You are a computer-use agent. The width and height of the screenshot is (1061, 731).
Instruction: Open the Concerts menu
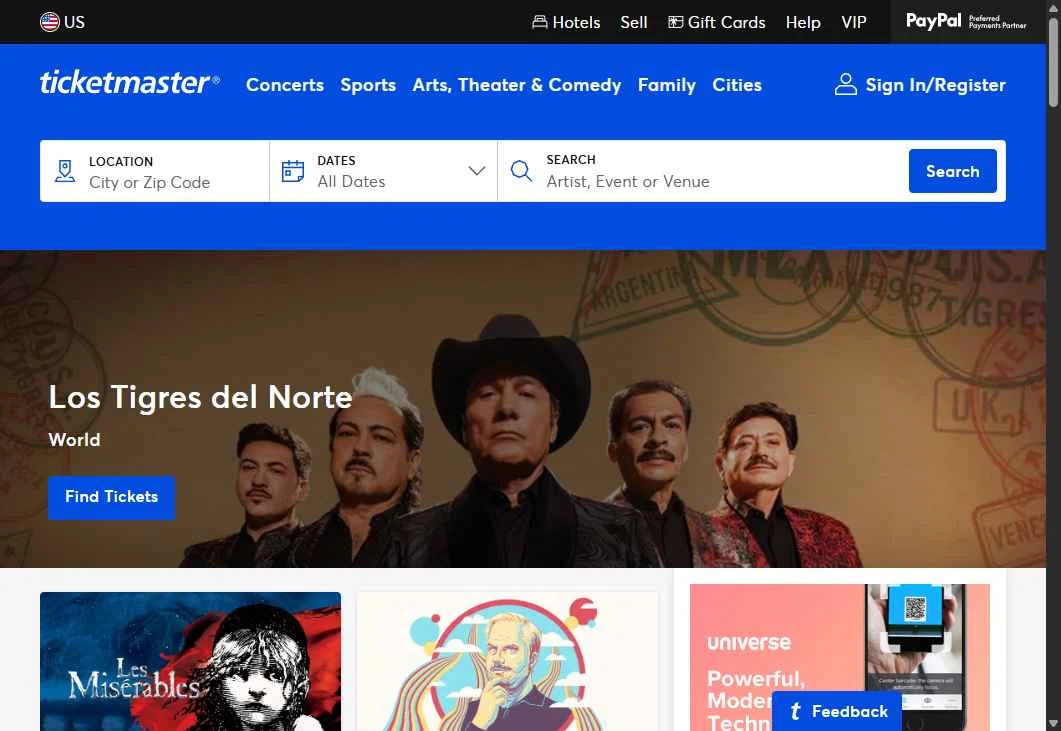click(x=285, y=85)
